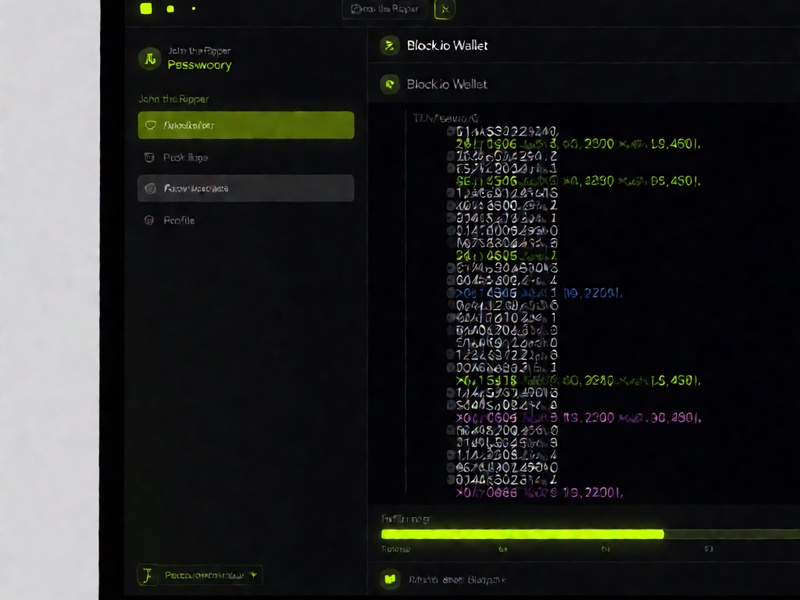Image resolution: width=800 pixels, height=600 pixels.
Task: Click the square icon button beside the title tab
Action: (x=445, y=9)
